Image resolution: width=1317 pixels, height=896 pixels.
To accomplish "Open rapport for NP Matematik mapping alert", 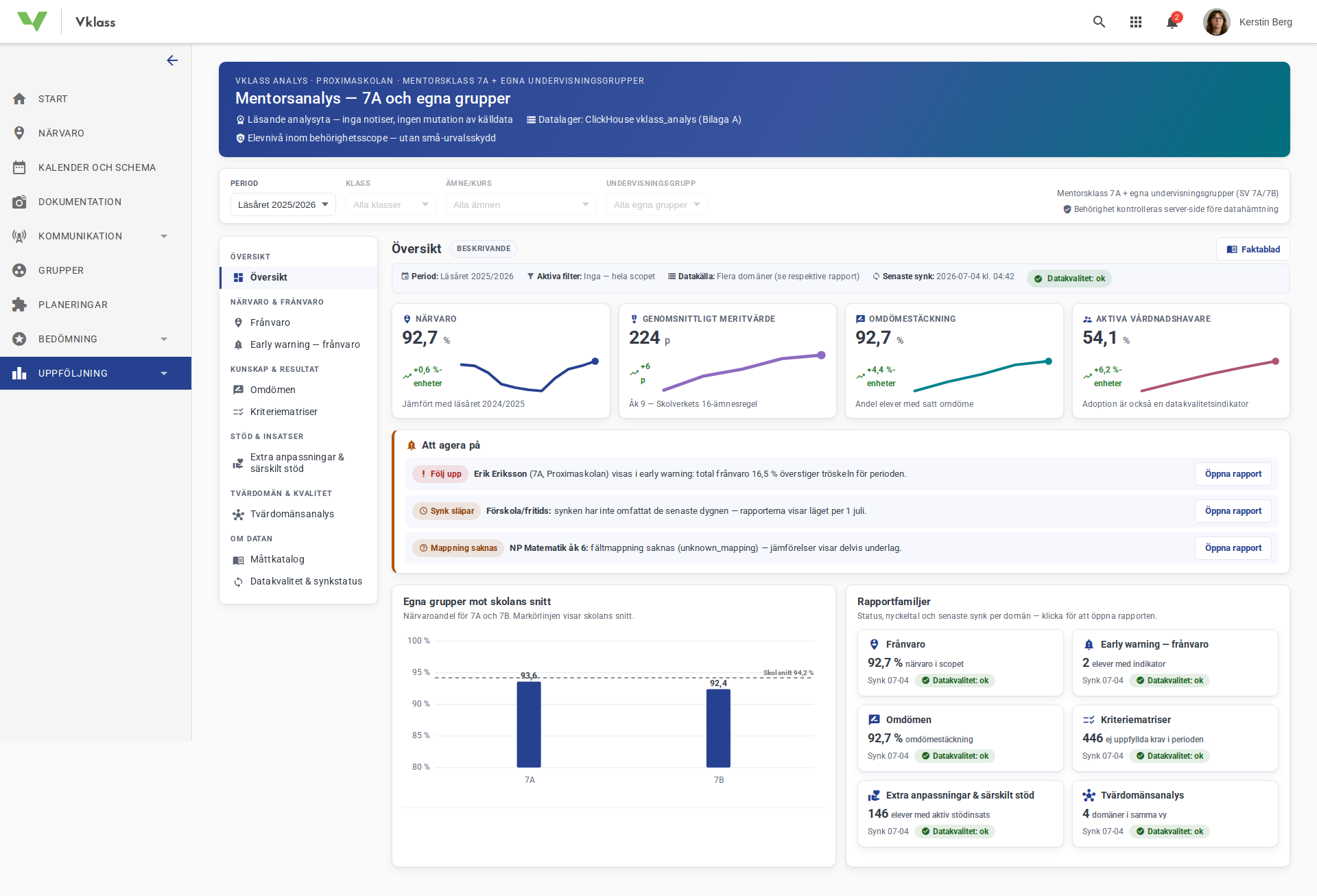I will [x=1233, y=548].
